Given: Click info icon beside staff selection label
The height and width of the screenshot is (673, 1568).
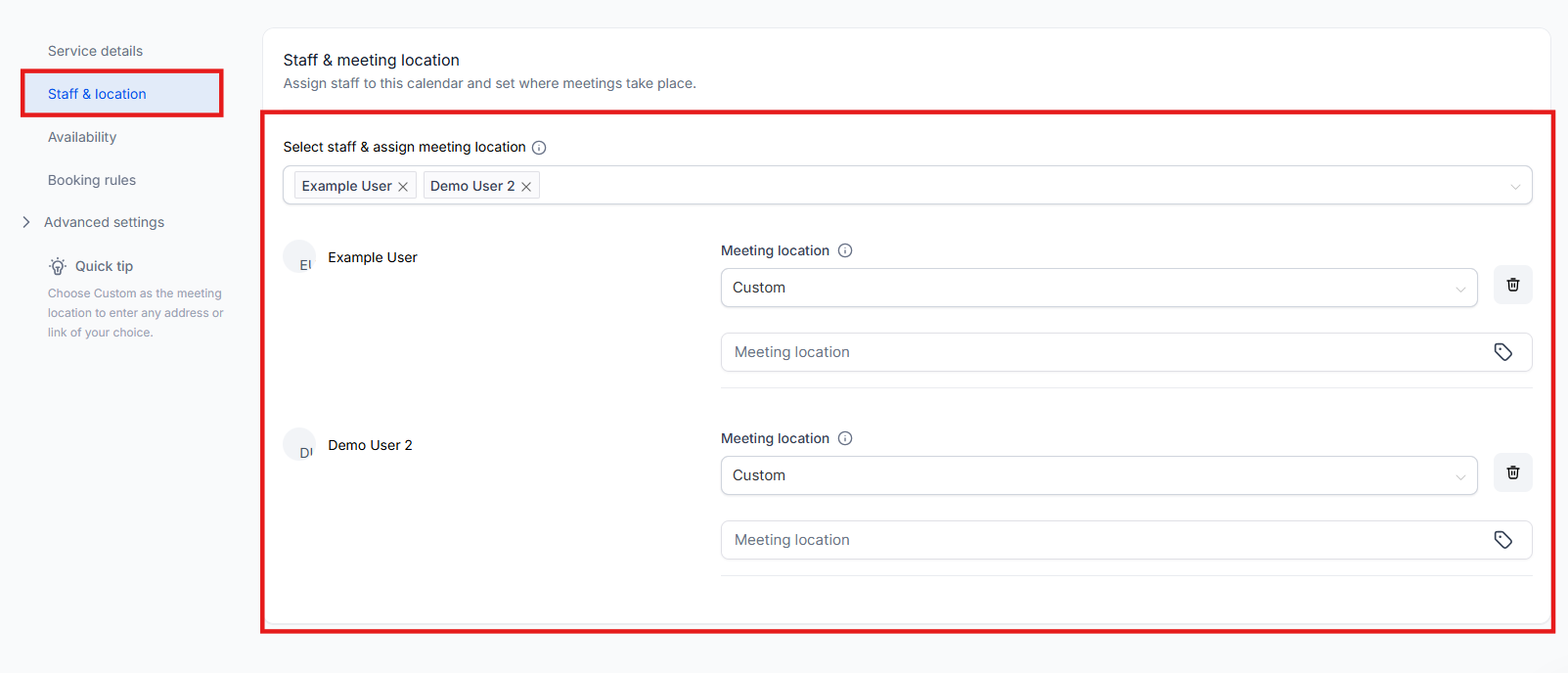Looking at the screenshot, I should (539, 148).
